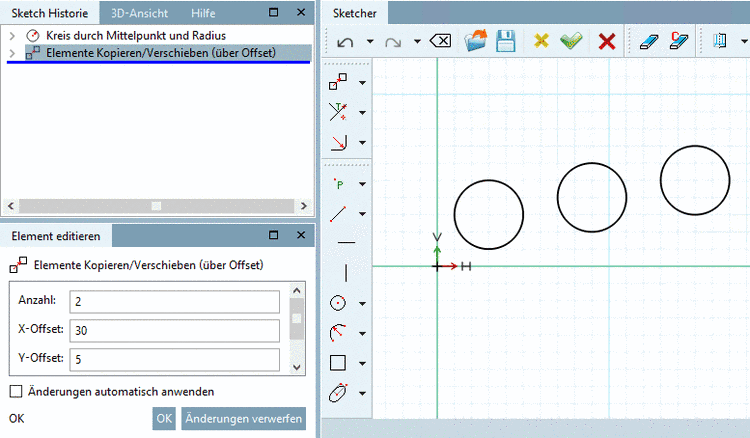
Task: Switch to 3D-Ansicht tab
Action: (139, 13)
